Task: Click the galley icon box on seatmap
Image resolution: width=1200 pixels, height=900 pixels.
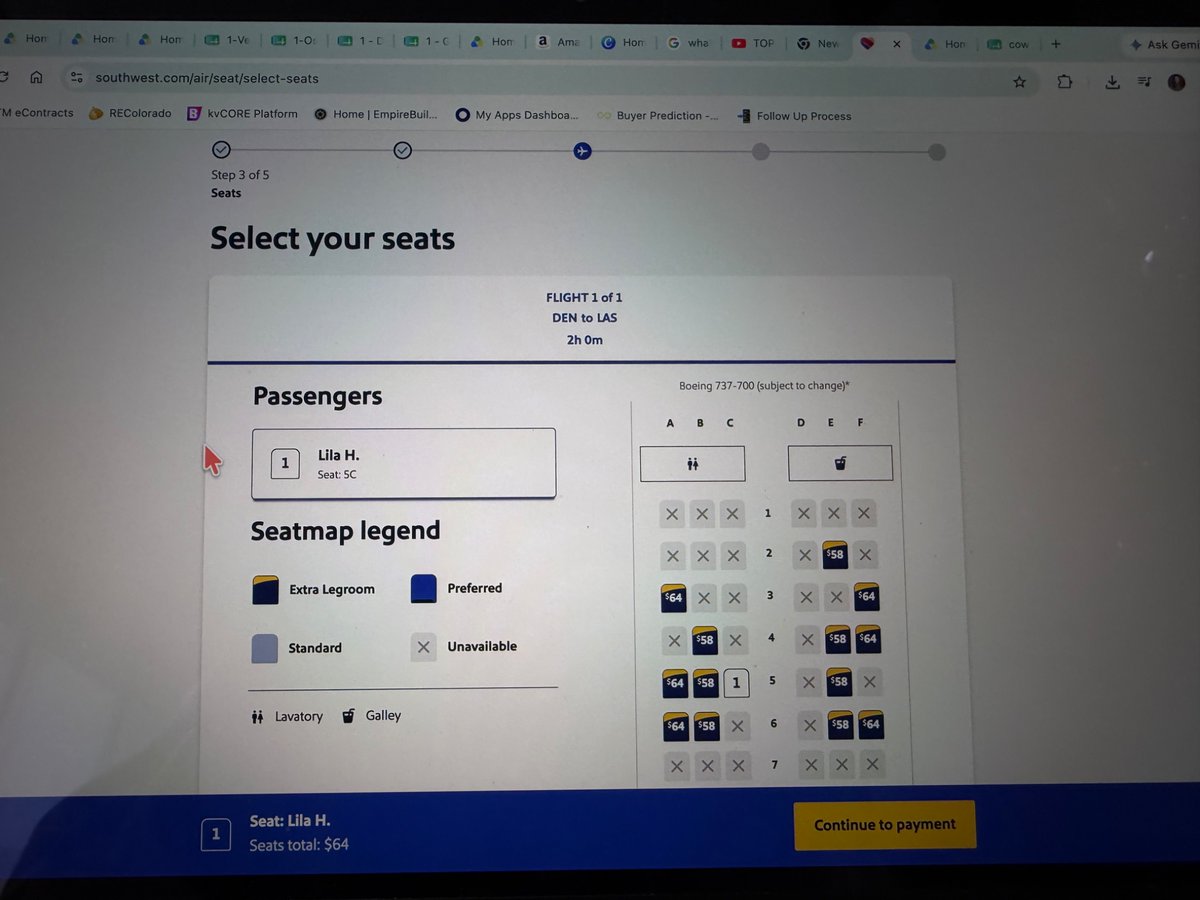Action: click(x=840, y=463)
